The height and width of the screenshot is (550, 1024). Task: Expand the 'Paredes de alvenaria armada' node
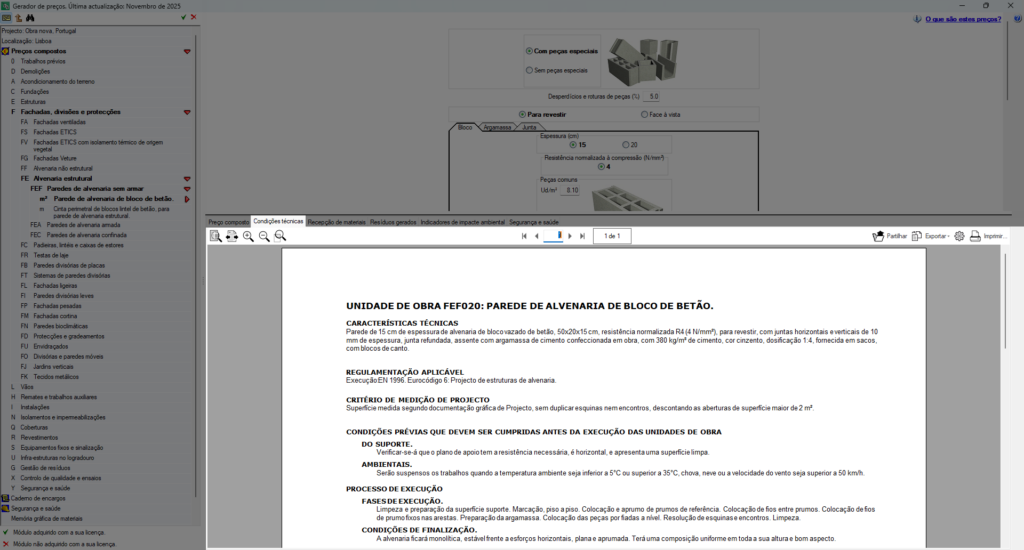point(83,225)
